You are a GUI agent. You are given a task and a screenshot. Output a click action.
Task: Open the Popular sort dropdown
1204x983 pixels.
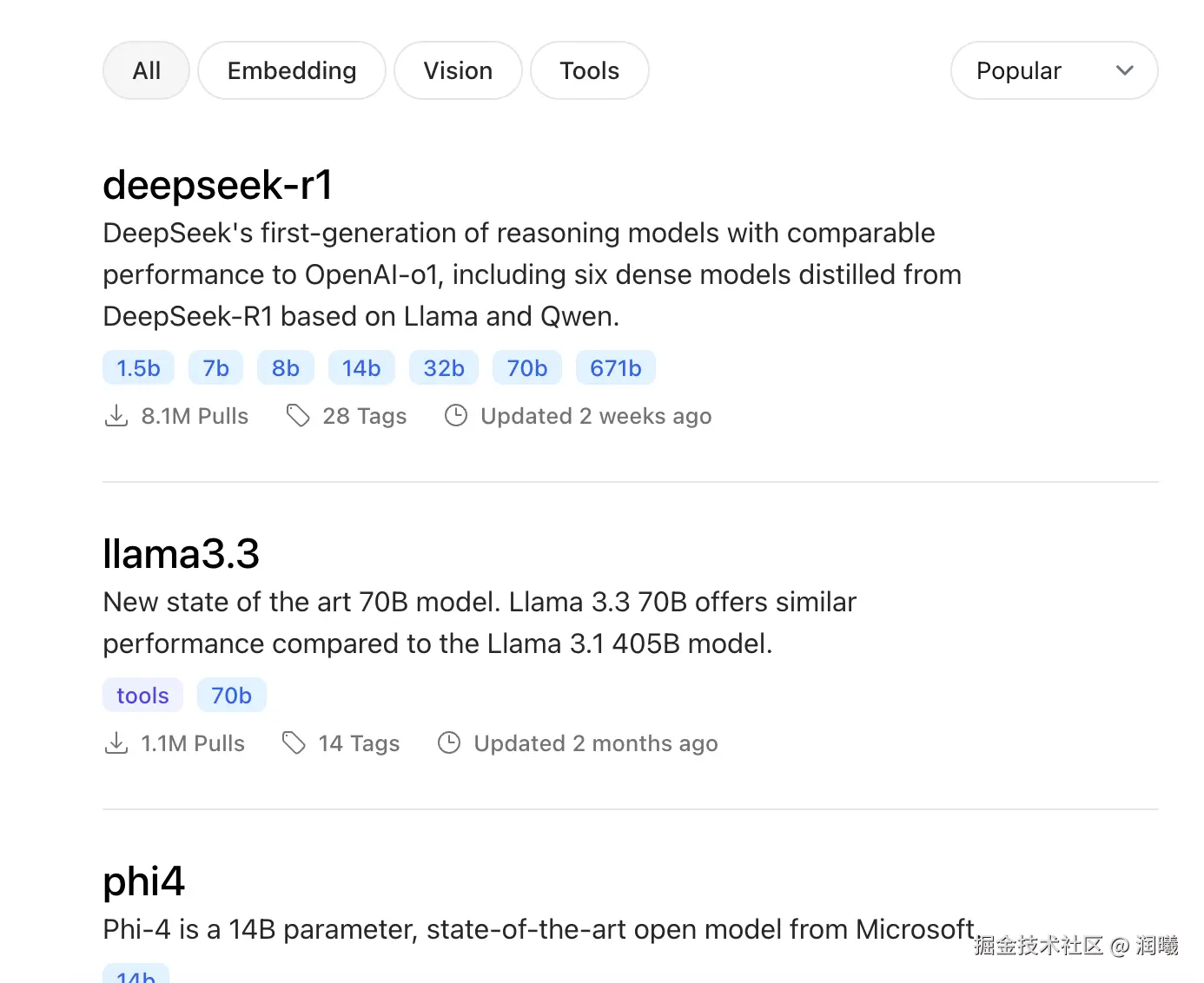pos(1018,70)
